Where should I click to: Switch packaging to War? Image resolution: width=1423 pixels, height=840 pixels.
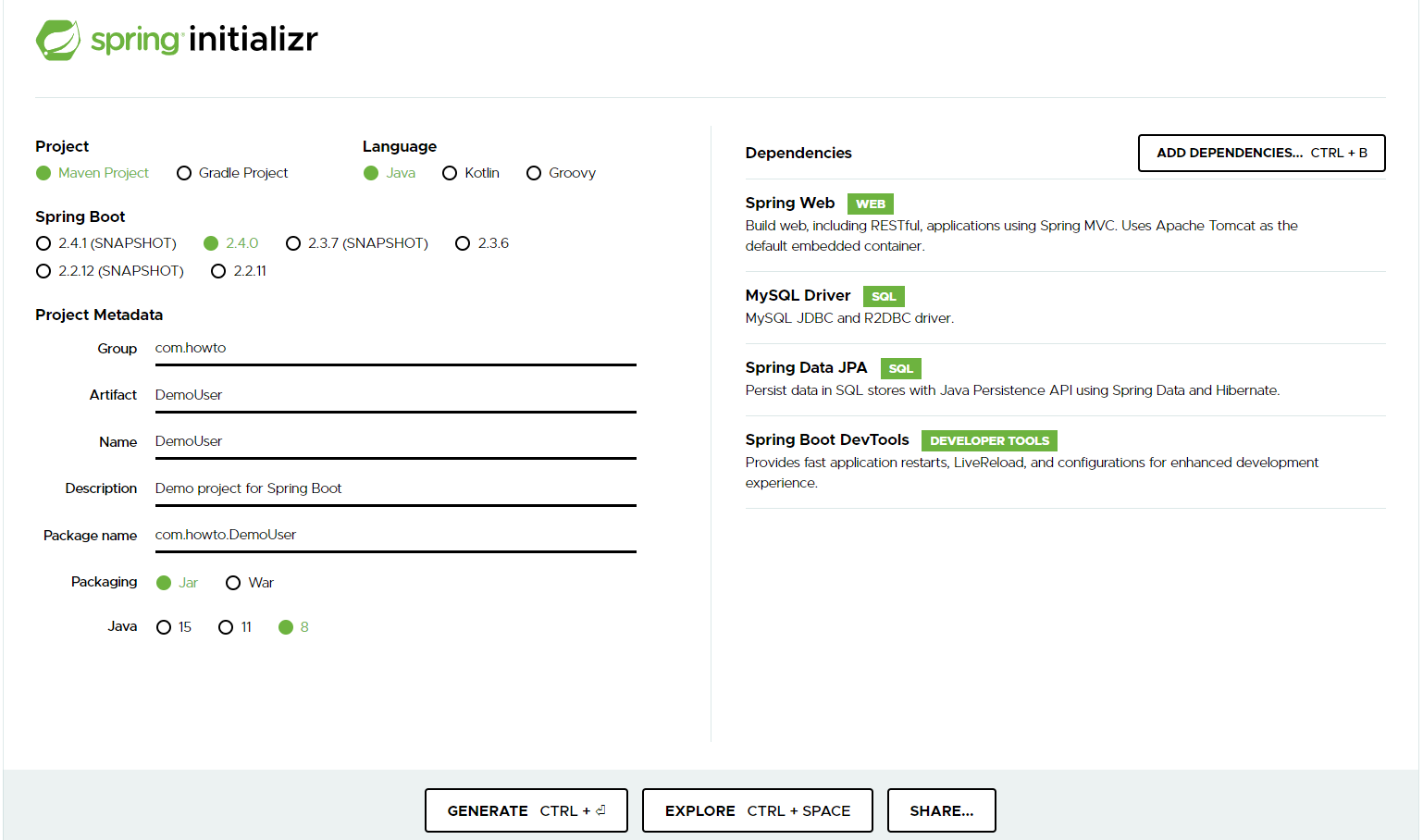tap(233, 582)
